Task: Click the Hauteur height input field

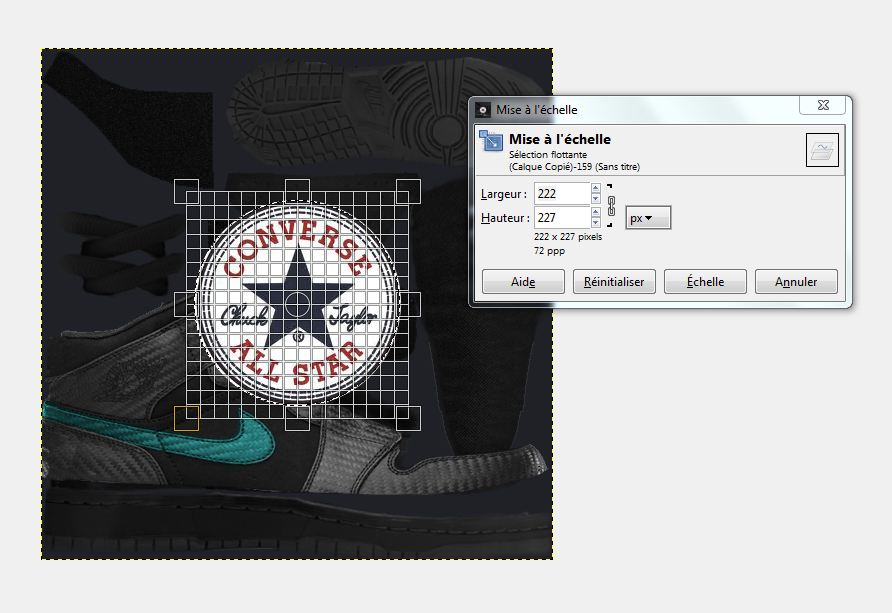Action: [561, 217]
